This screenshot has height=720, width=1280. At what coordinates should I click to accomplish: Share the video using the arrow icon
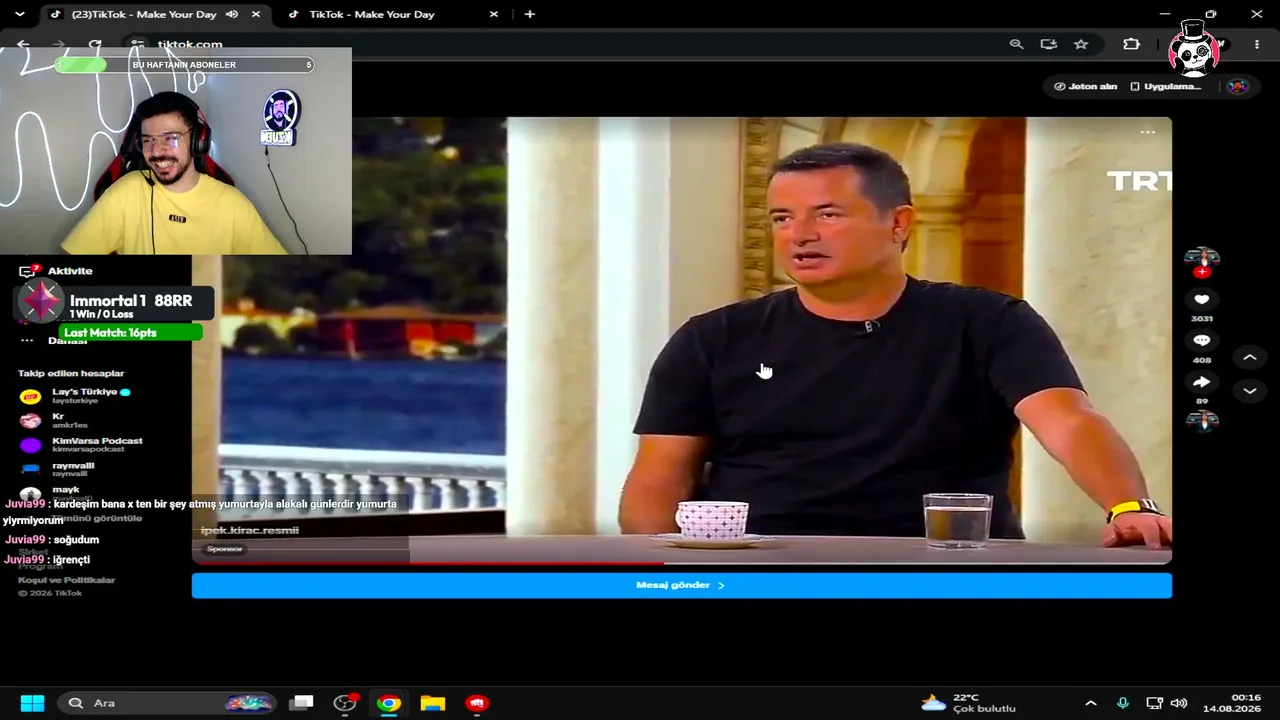1202,382
